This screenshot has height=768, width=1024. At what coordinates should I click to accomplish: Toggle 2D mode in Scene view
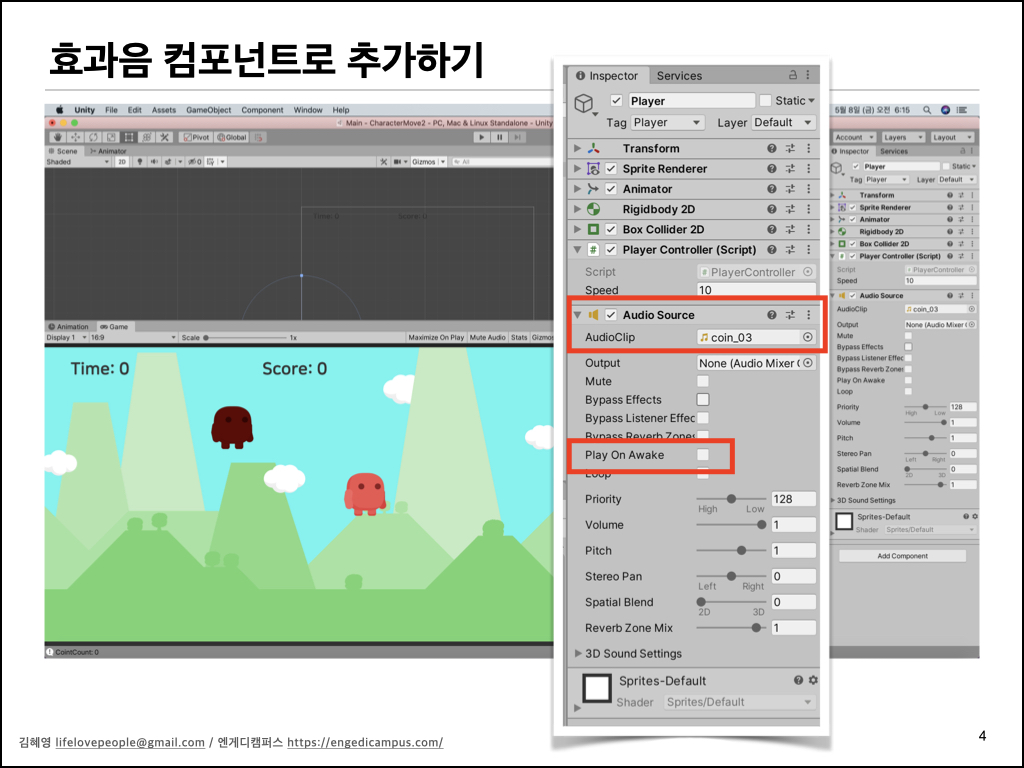click(121, 161)
